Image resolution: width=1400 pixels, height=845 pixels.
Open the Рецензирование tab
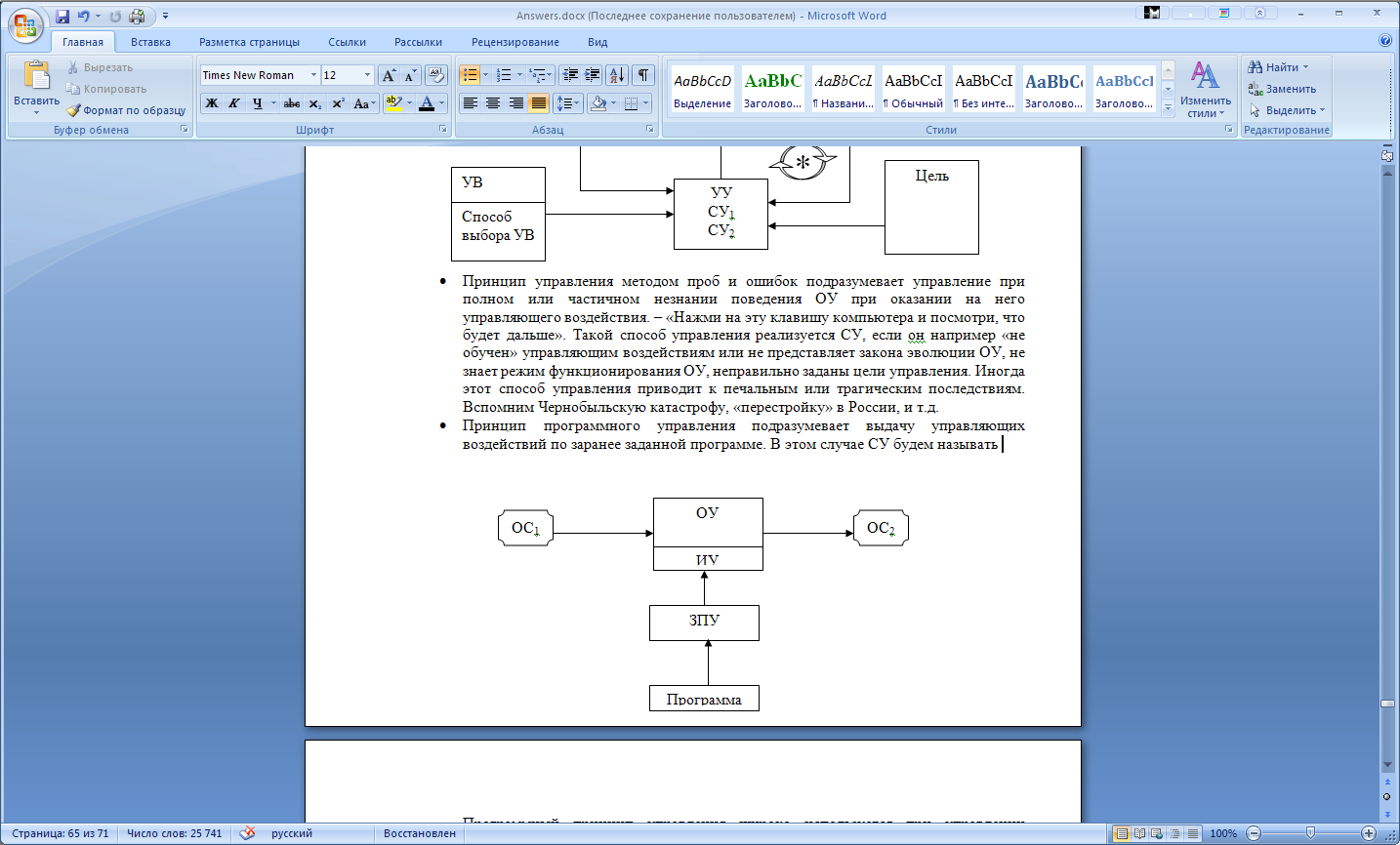(515, 42)
